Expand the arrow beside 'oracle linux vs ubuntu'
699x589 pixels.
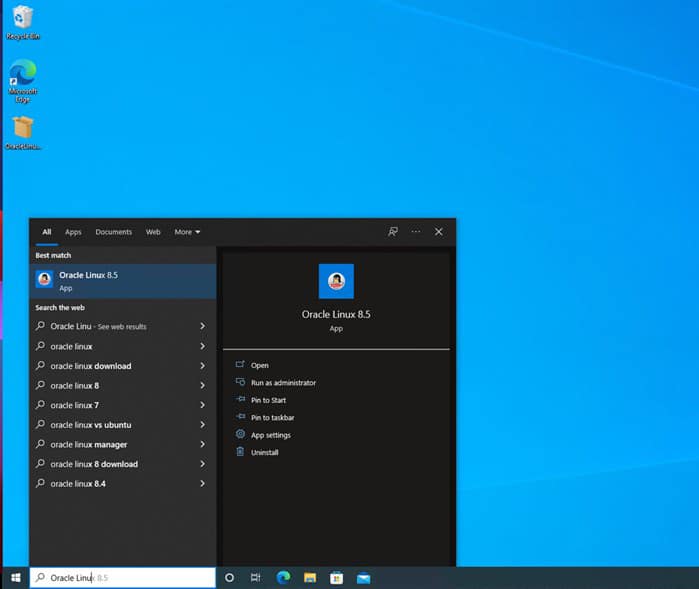202,425
